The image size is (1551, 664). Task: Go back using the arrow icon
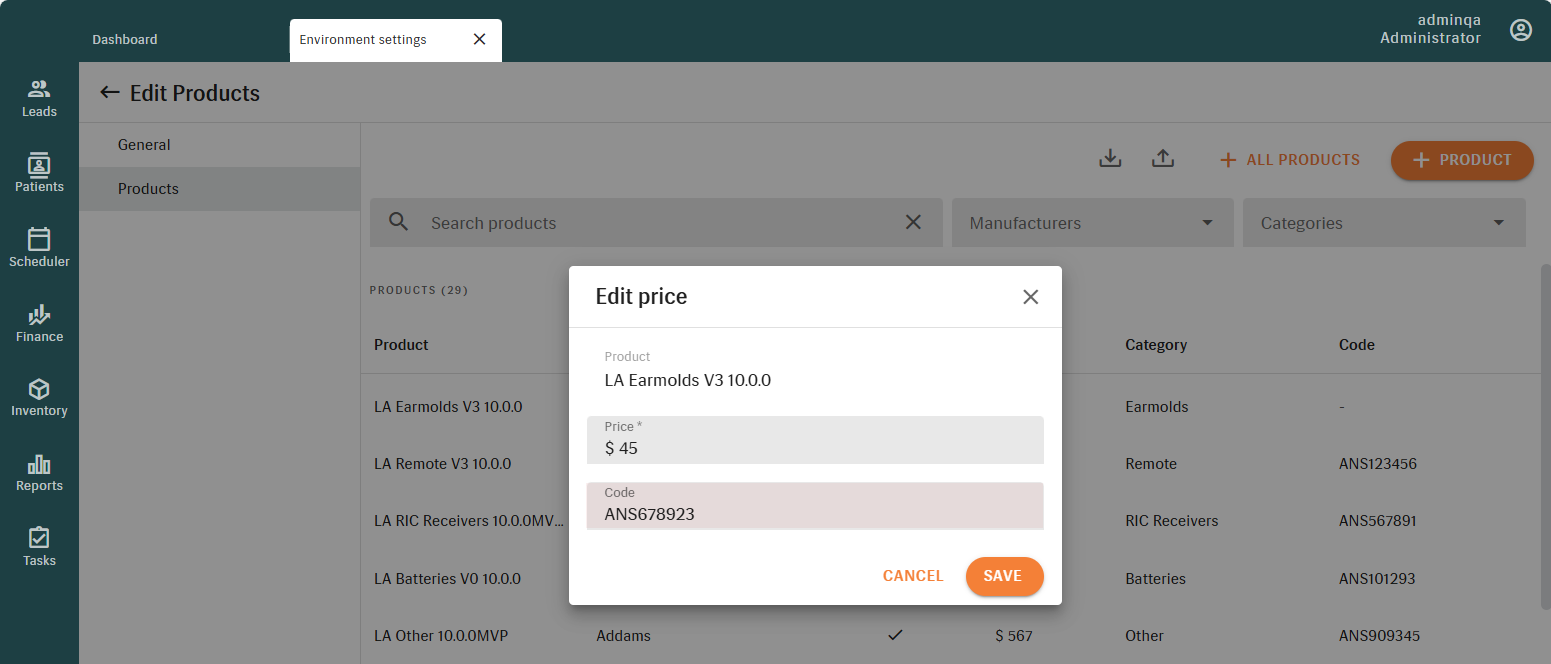click(110, 93)
